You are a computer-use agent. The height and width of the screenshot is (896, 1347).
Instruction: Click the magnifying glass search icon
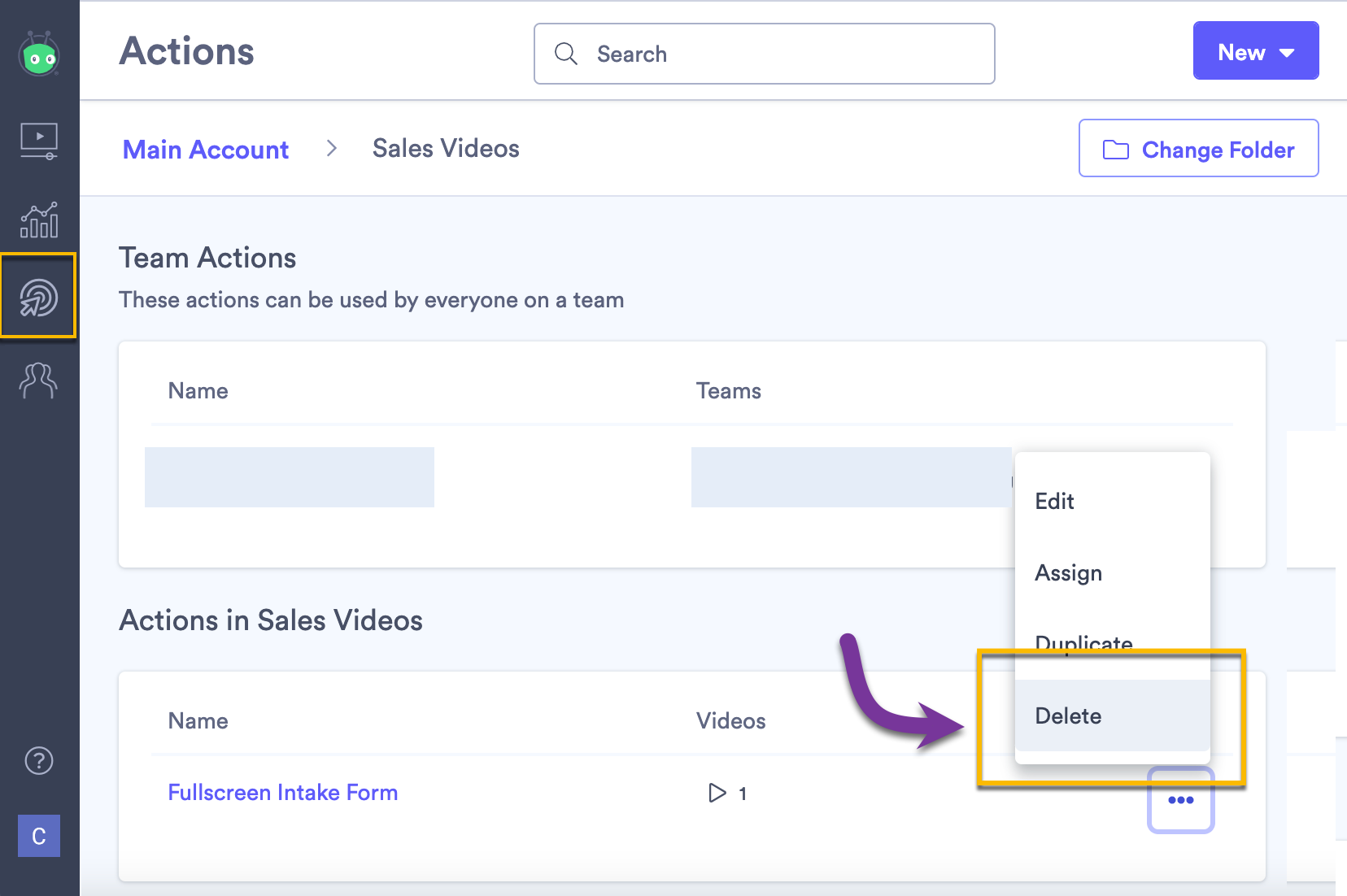(567, 54)
